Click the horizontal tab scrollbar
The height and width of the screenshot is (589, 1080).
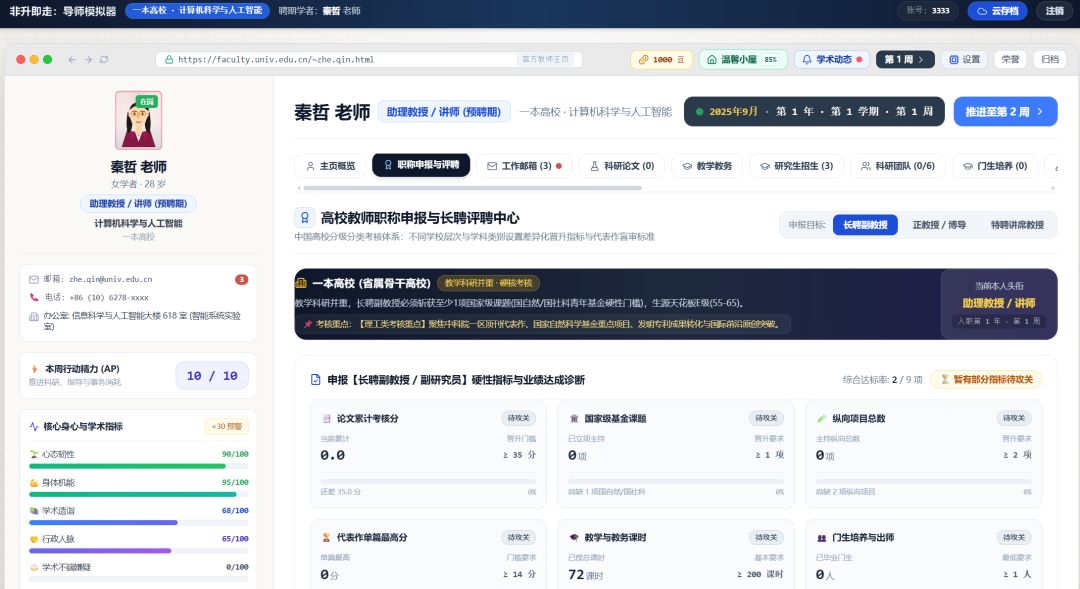[472, 188]
